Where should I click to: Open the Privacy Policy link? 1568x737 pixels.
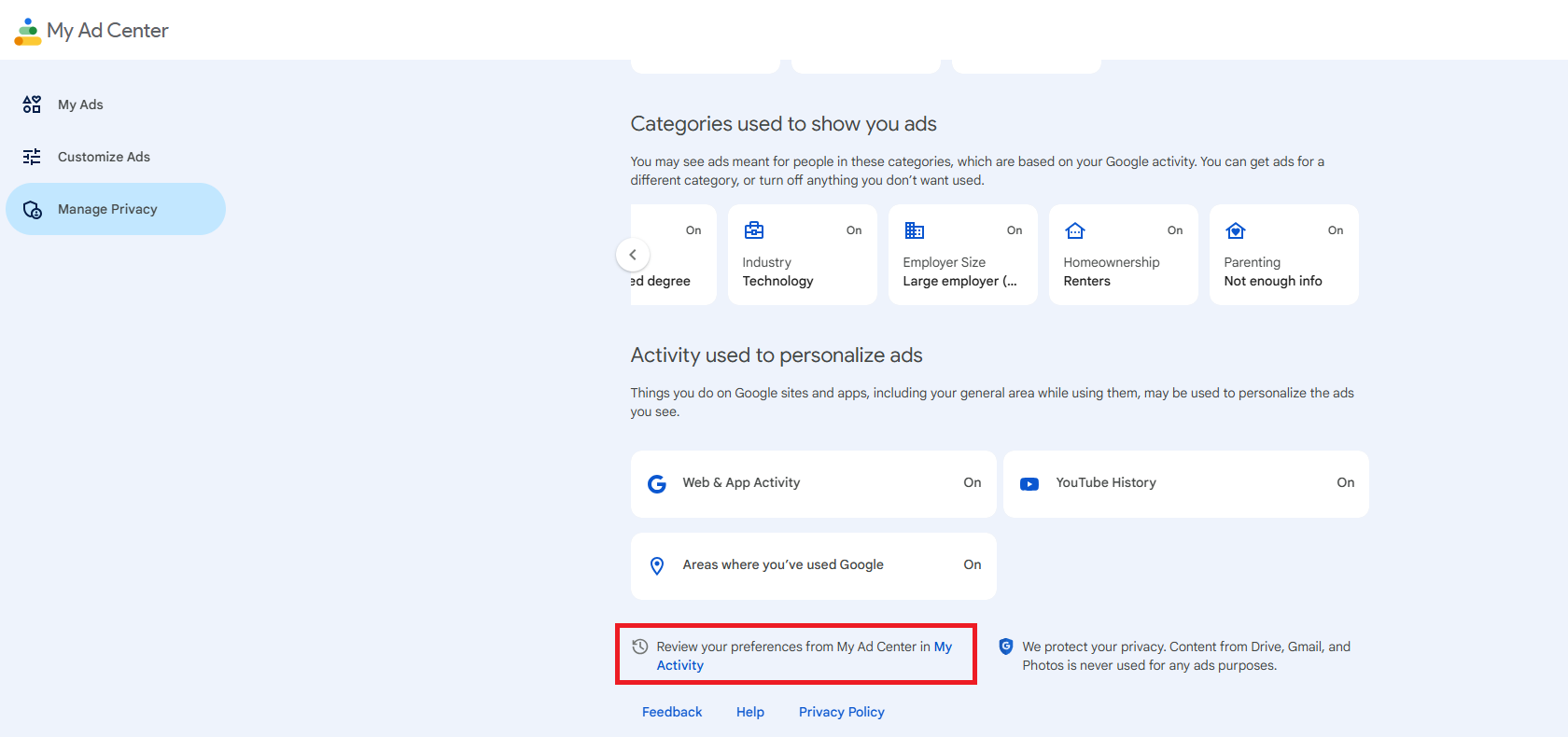[x=842, y=712]
